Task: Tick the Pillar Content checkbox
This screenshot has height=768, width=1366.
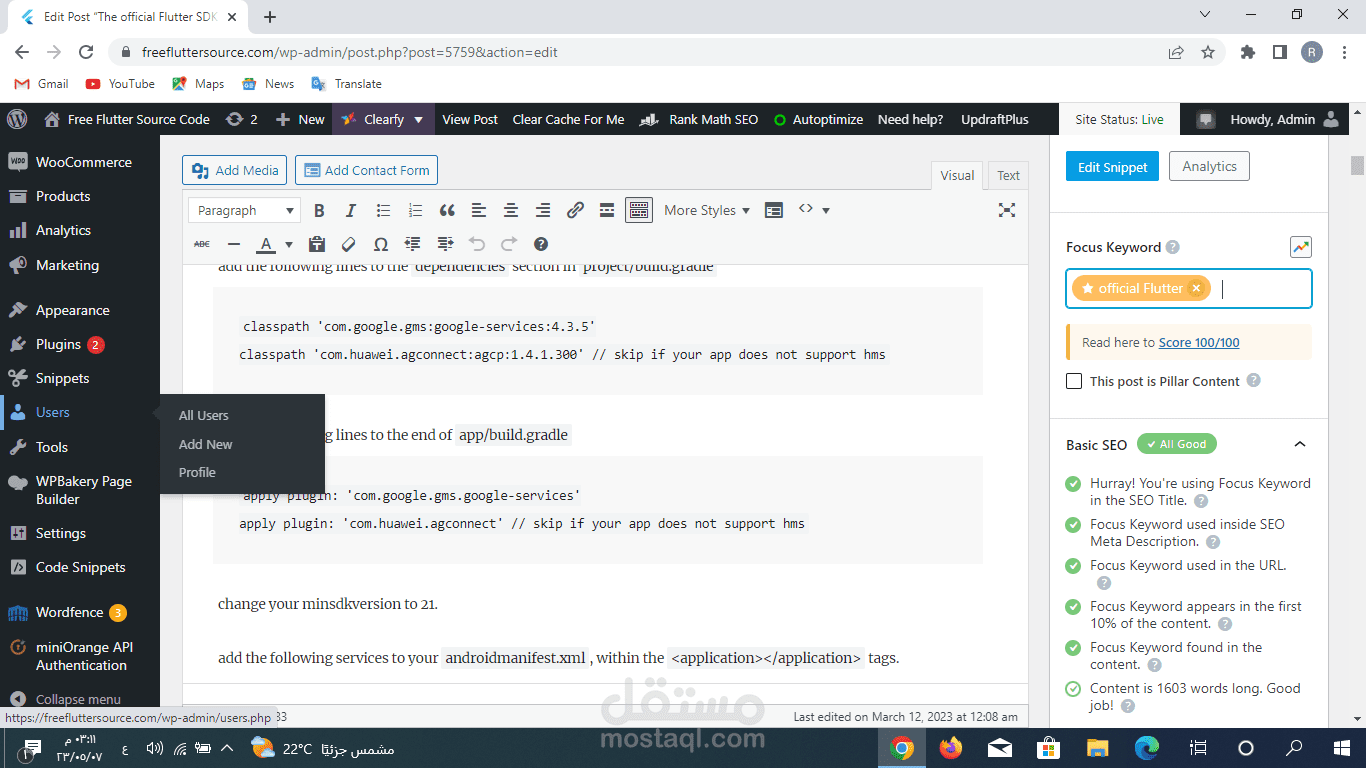Action: [1074, 381]
